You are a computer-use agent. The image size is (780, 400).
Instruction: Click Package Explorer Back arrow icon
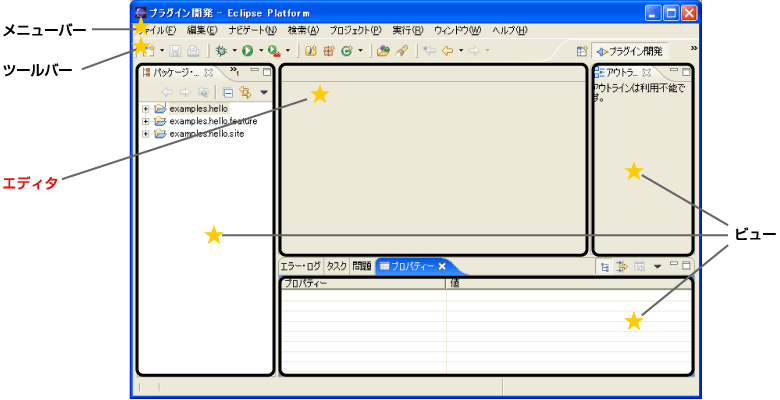click(168, 93)
